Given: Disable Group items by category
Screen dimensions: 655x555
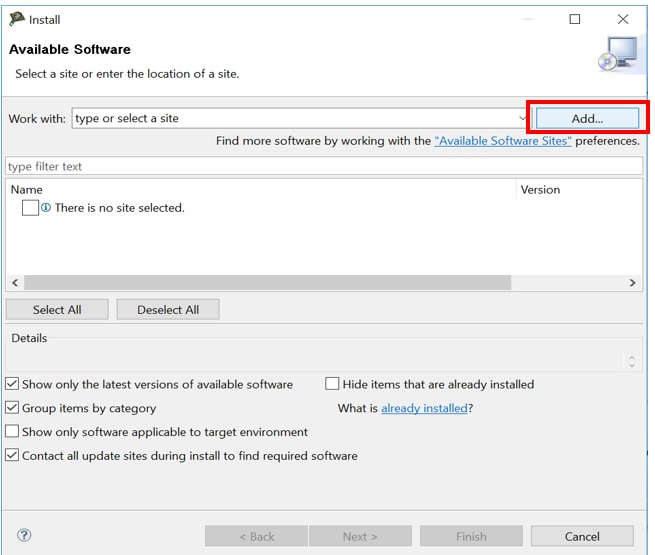Looking at the screenshot, I should 12,408.
